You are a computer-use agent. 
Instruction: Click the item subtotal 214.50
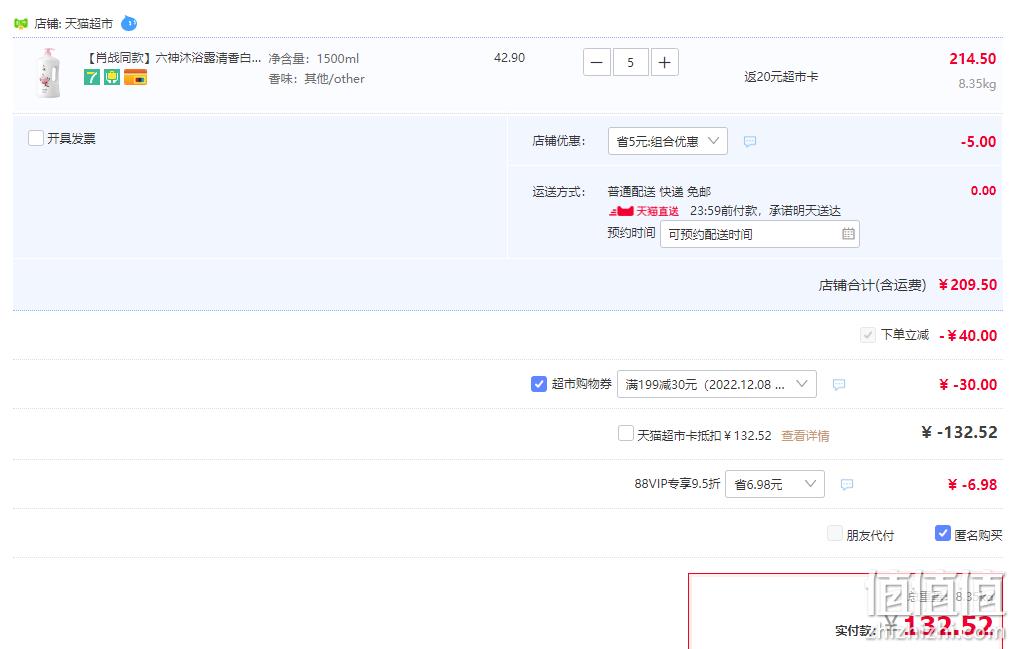tap(972, 59)
